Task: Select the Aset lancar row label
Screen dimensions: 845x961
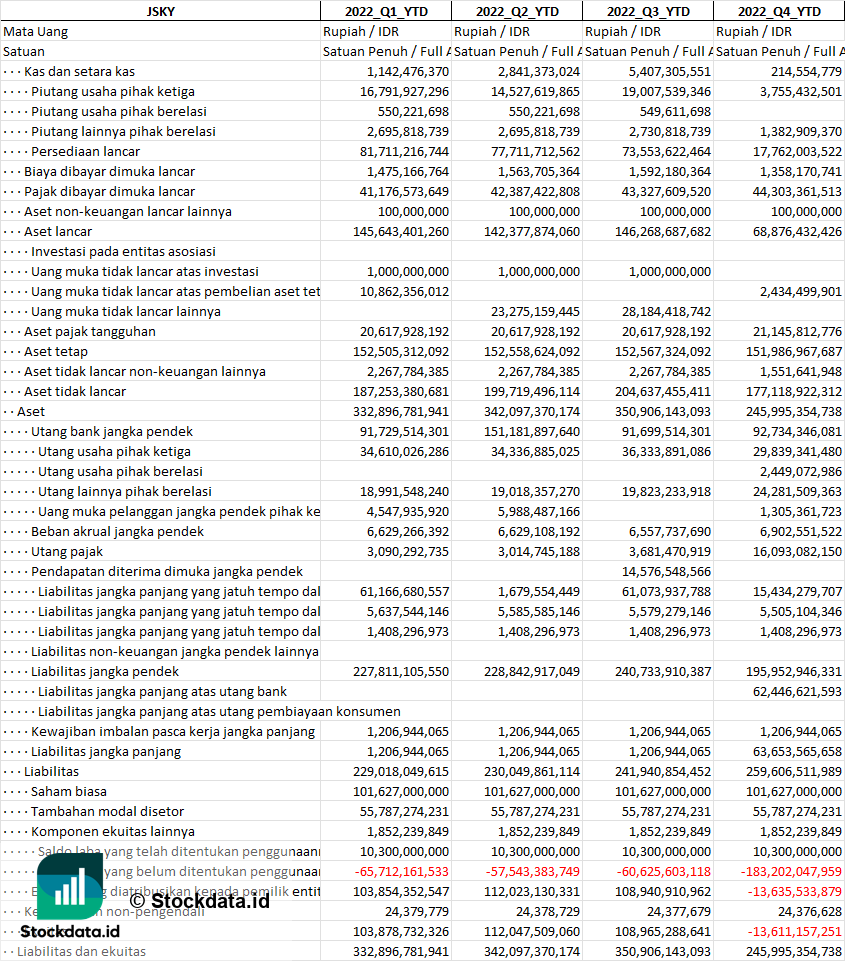Action: tap(58, 232)
